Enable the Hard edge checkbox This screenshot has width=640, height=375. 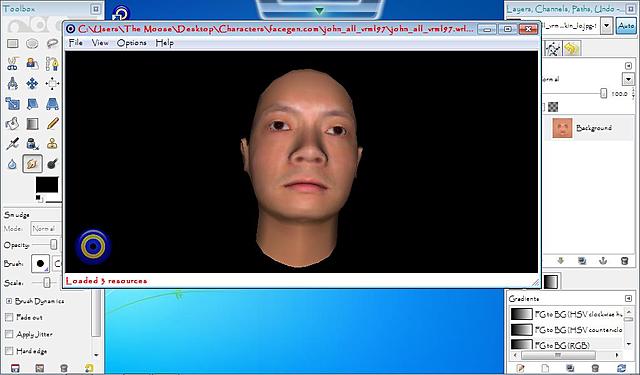tap(9, 351)
